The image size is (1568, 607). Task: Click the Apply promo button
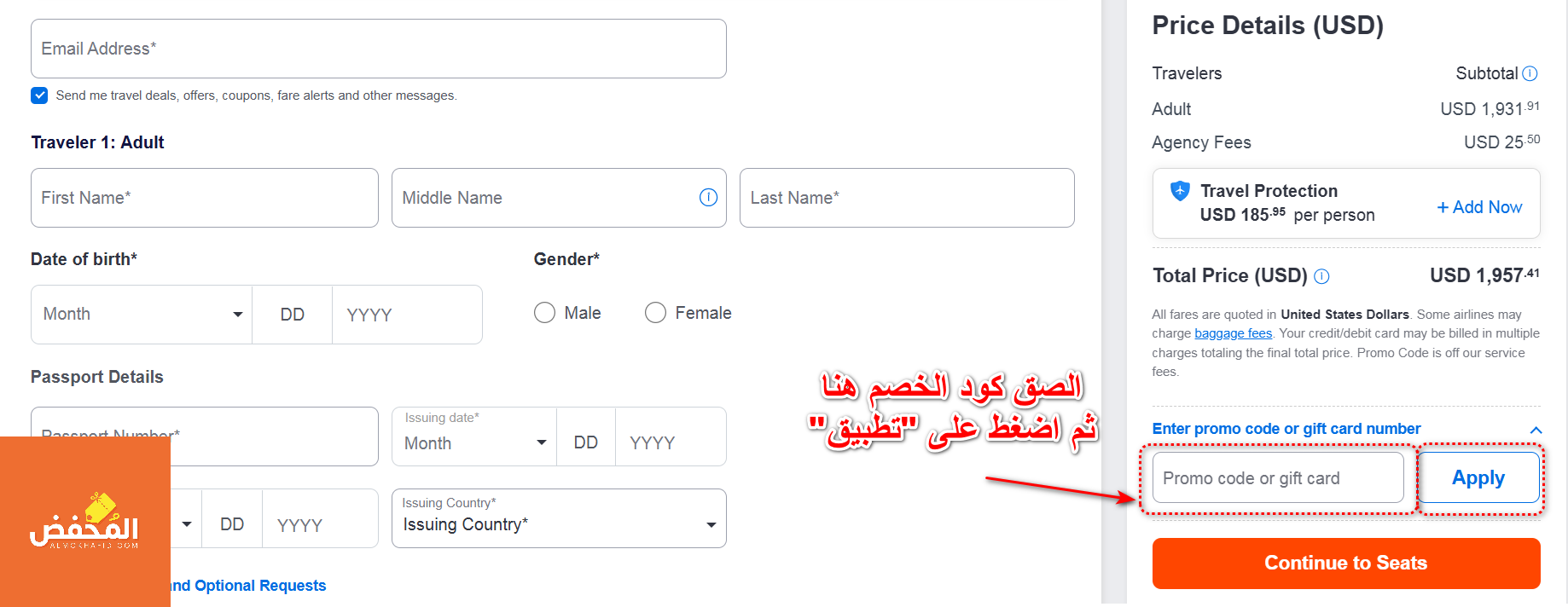pyautogui.click(x=1478, y=478)
